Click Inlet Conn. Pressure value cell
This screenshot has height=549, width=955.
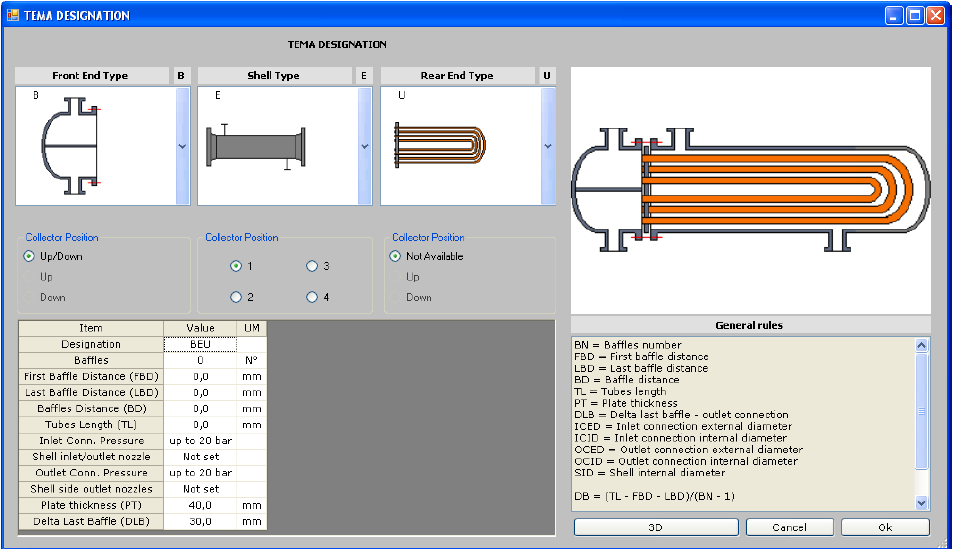200,441
